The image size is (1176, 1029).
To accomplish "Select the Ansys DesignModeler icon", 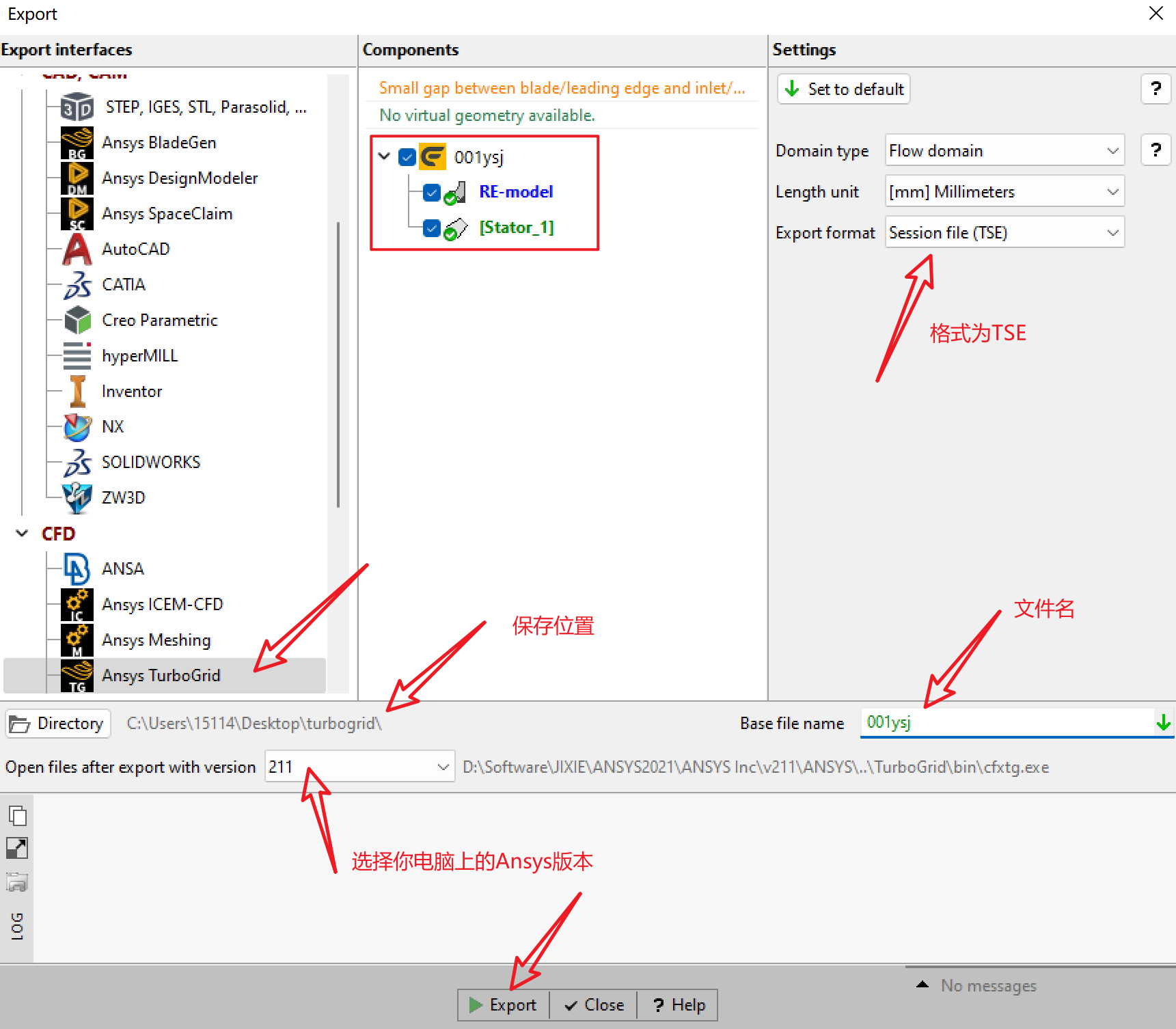I will click(77, 179).
